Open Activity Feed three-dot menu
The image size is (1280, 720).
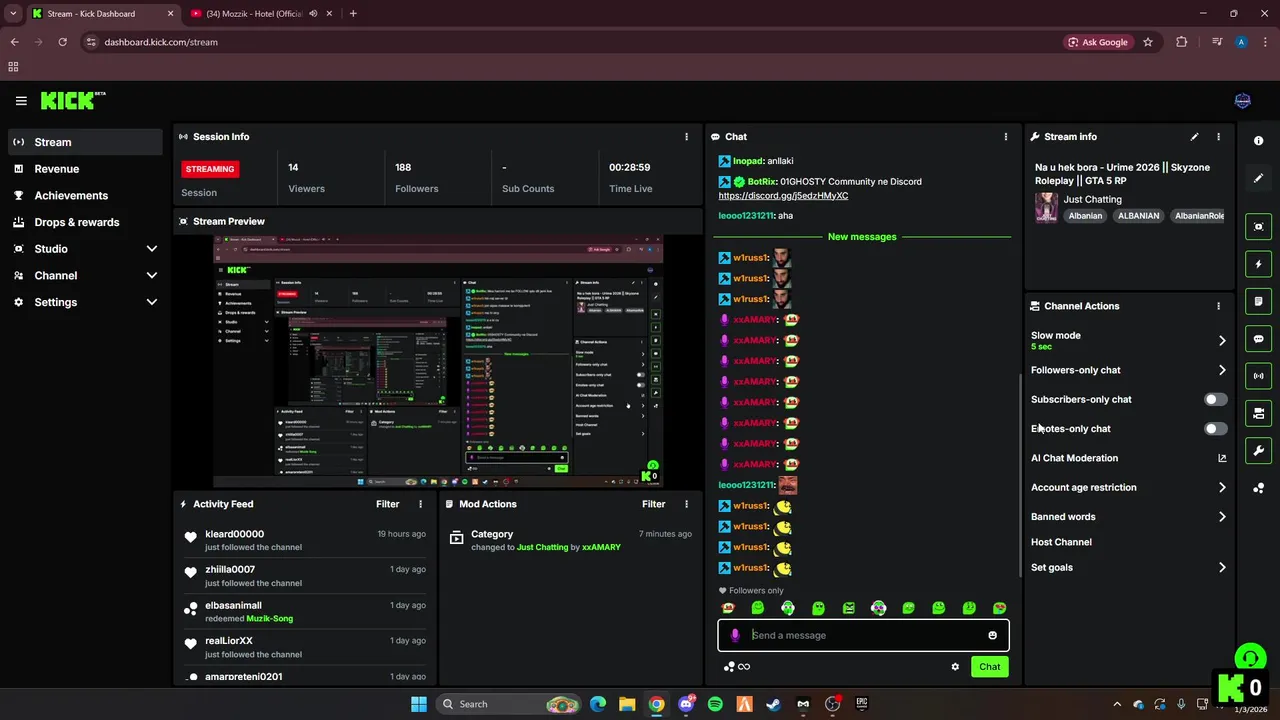(420, 504)
